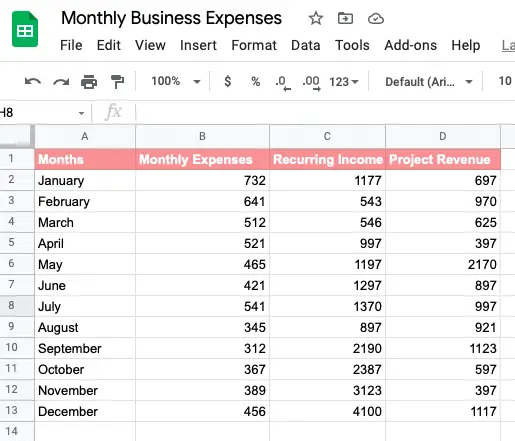This screenshot has height=441, width=515.
Task: Click into the formula bar
Action: point(325,113)
